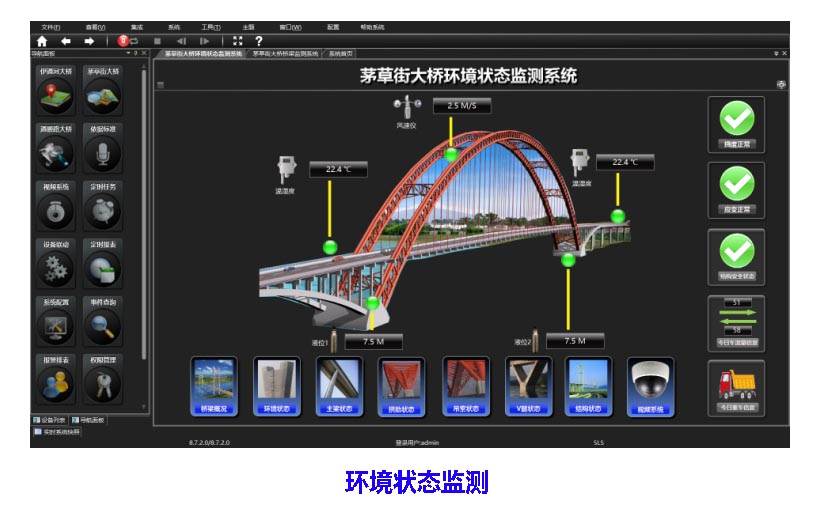
Task: Click the green indicator under the wind speed sensor
Action: point(451,154)
